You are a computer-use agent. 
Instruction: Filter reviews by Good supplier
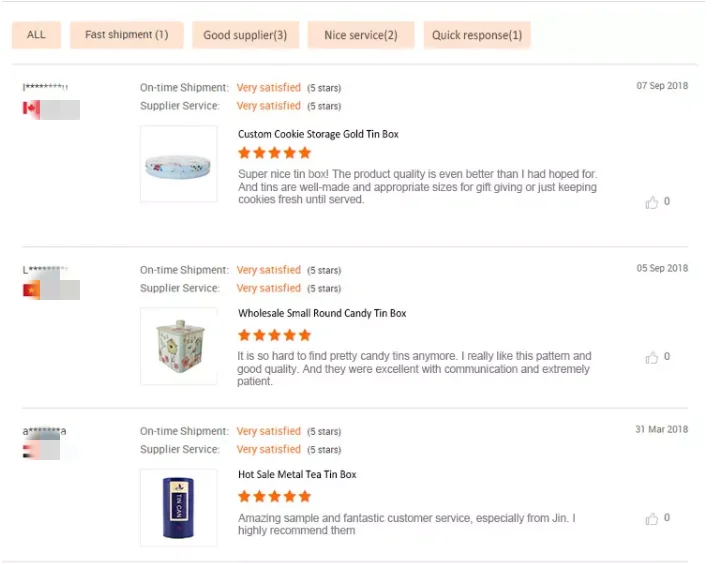tap(245, 35)
